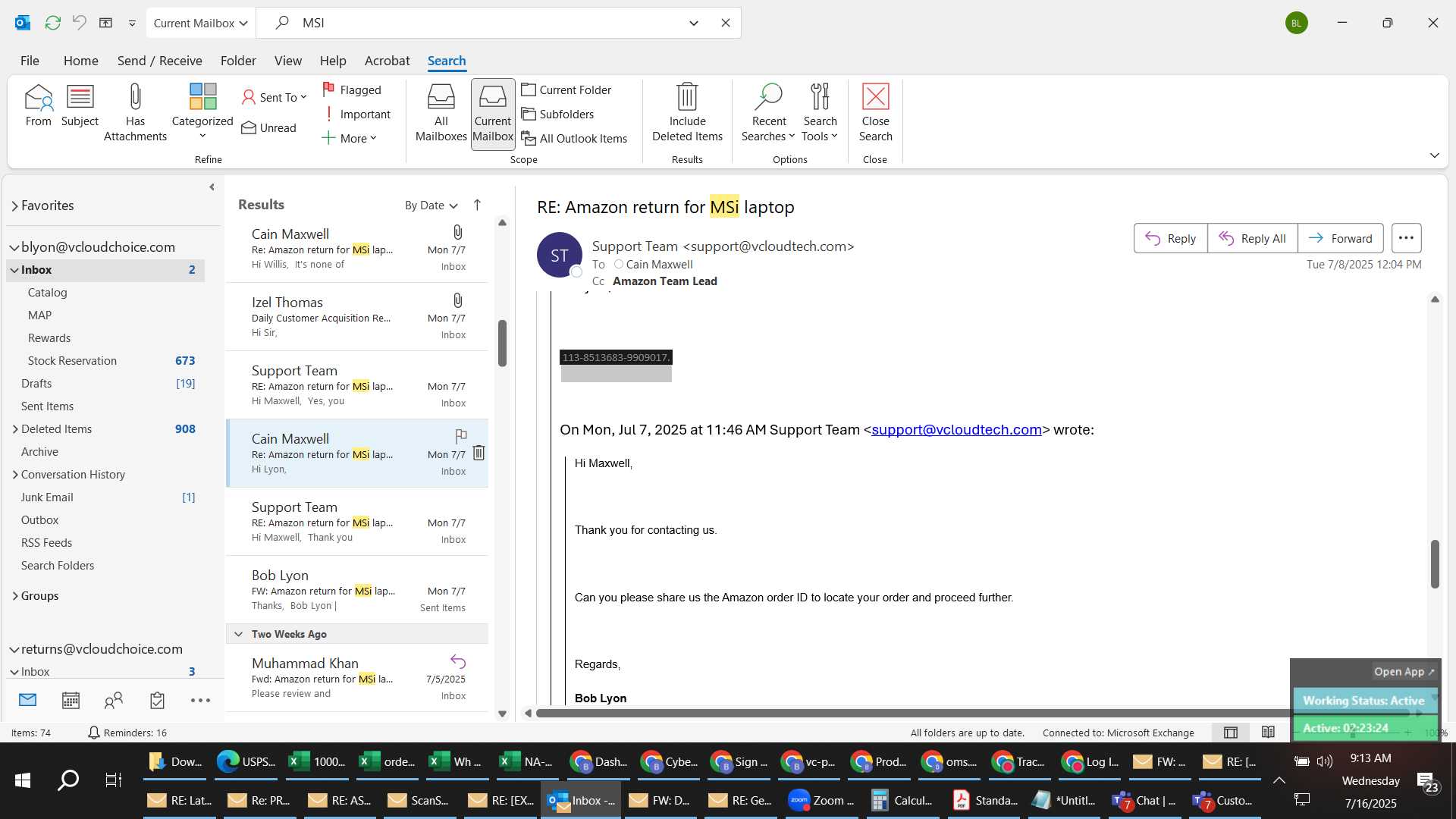Collapse the Two Weeks Ago group
1456x819 pixels.
238,634
